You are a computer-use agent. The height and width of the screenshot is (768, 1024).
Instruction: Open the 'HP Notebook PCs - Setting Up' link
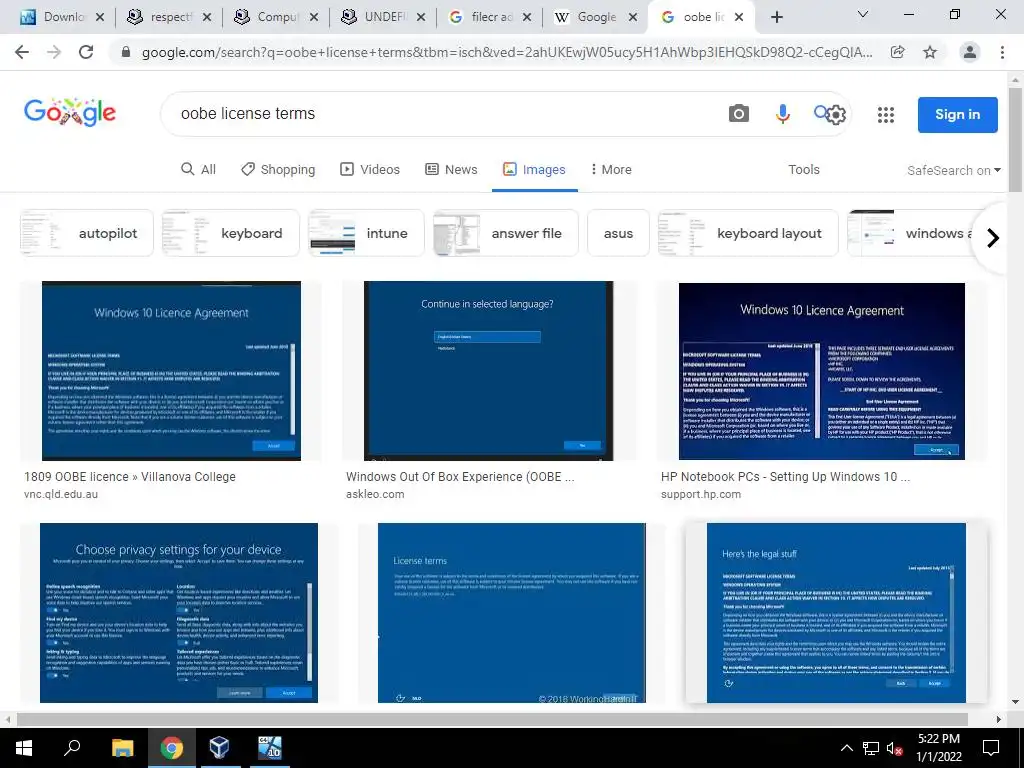[x=785, y=477]
